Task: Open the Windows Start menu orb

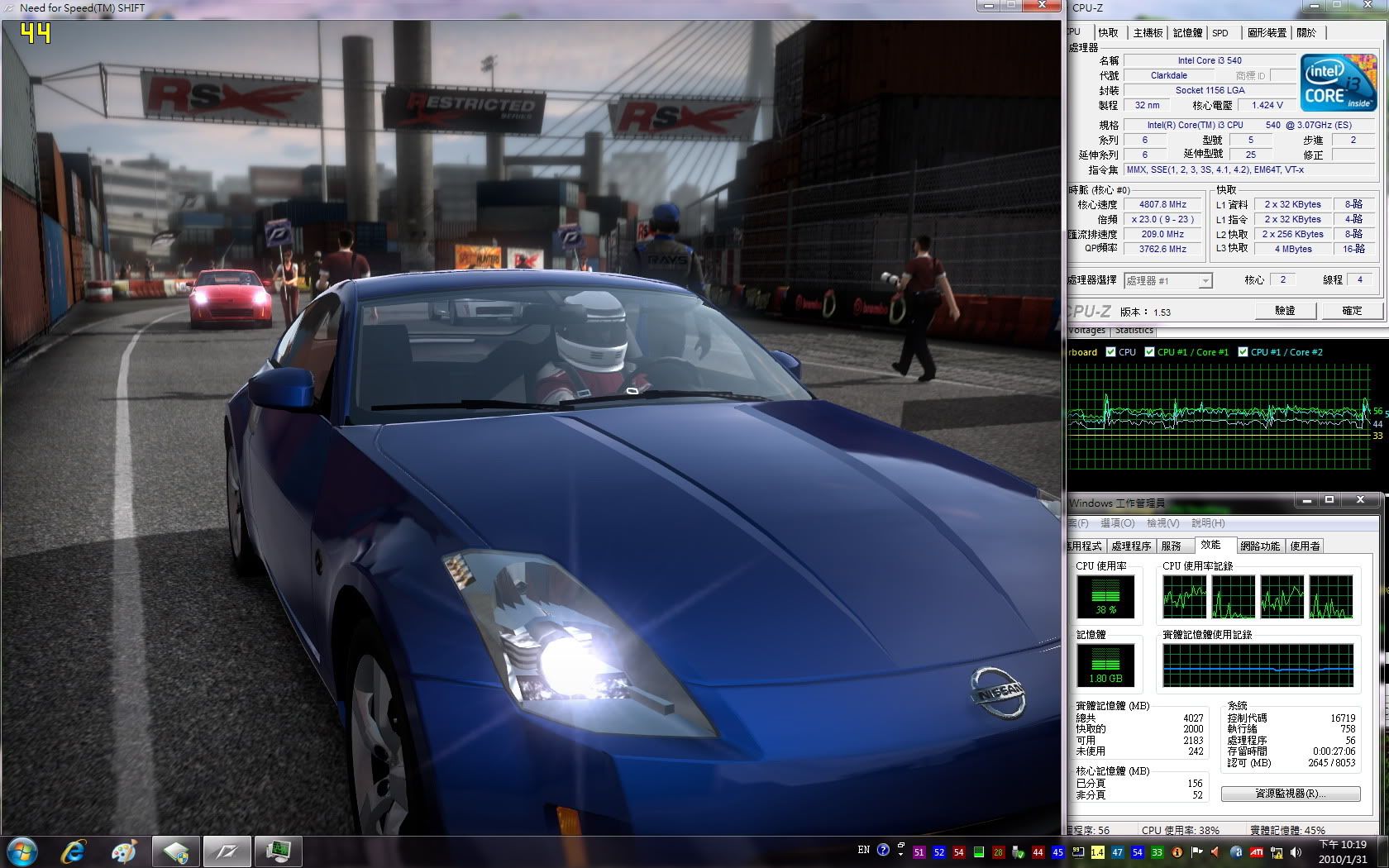Action: [x=22, y=851]
